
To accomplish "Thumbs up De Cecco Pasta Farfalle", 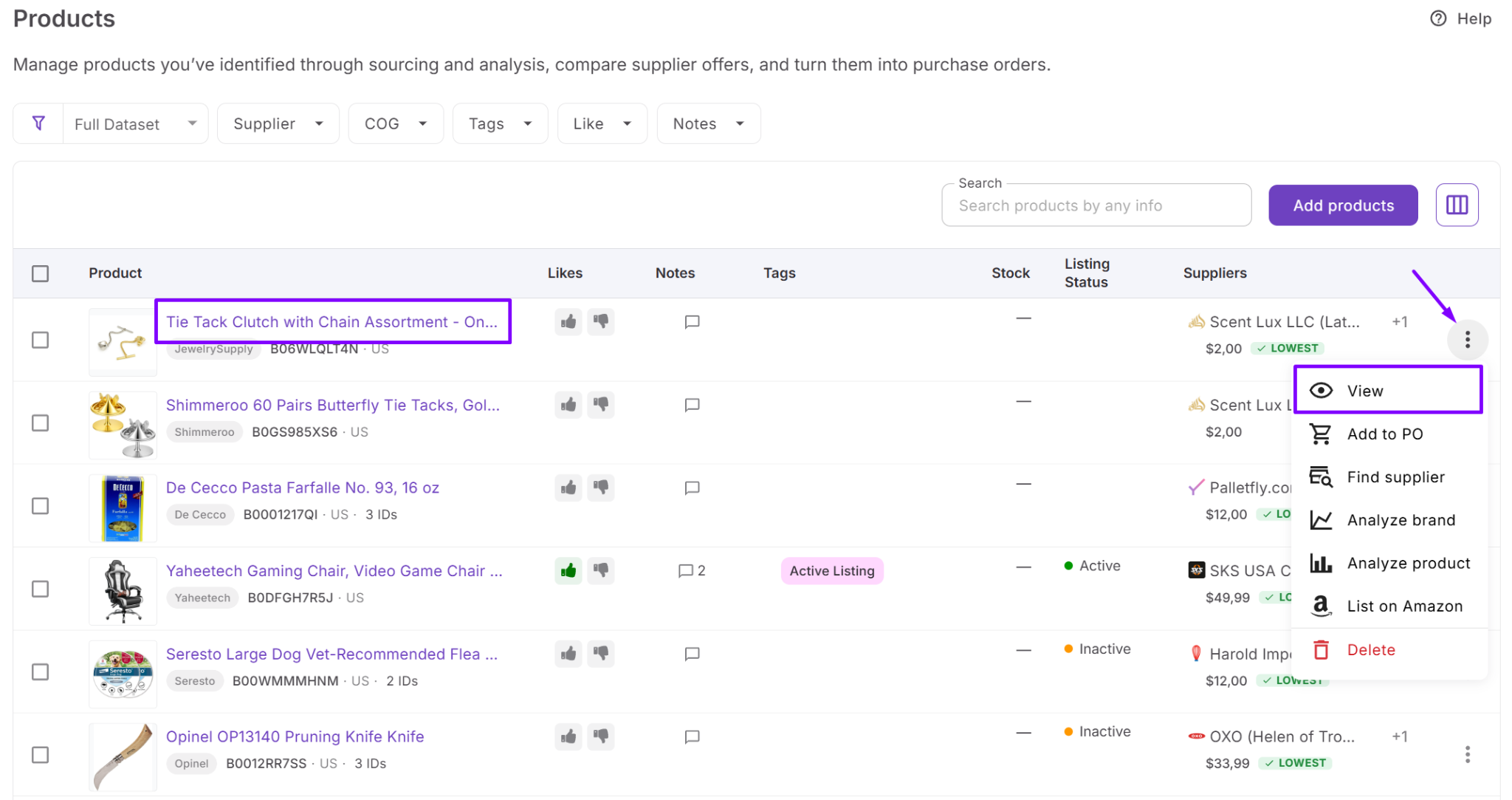I will click(x=568, y=488).
